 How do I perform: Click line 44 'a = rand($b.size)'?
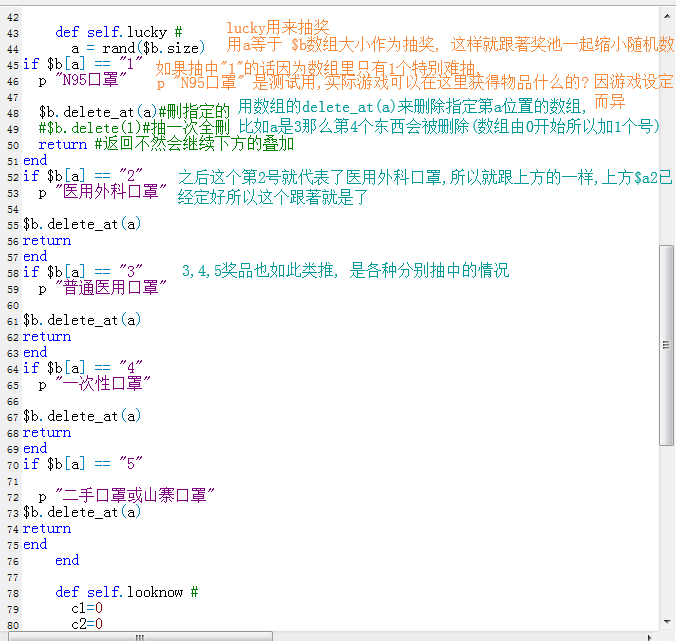(x=138, y=48)
